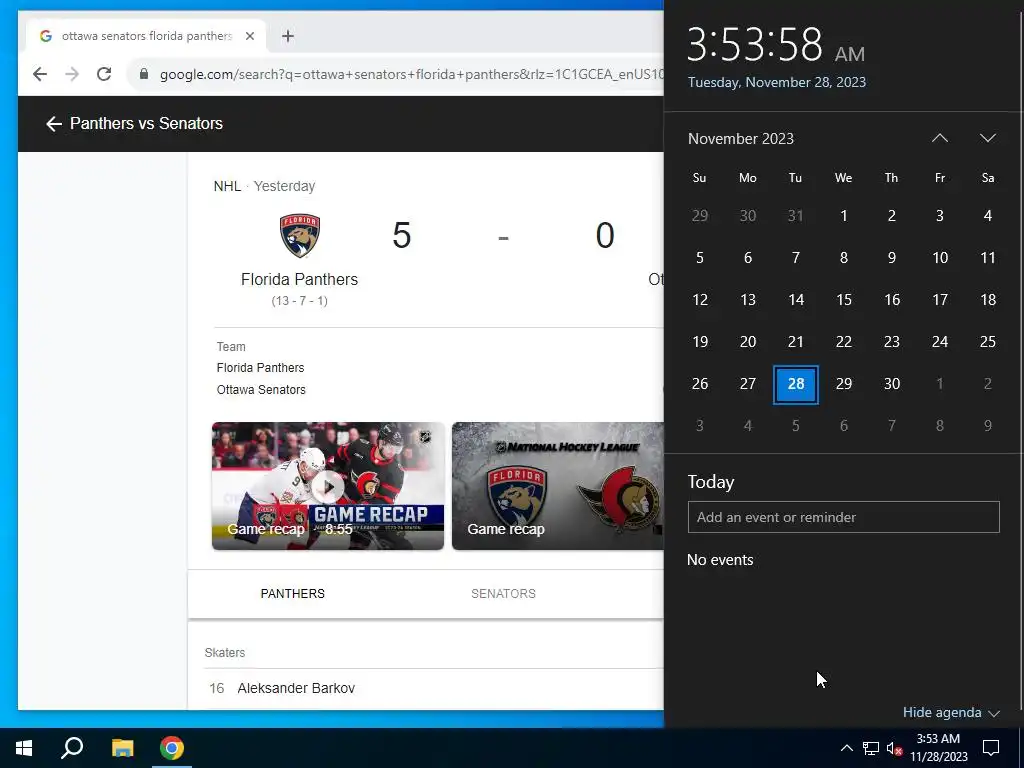The height and width of the screenshot is (768, 1024).
Task: Open taskbar Search
Action: pyautogui.click(x=72, y=748)
